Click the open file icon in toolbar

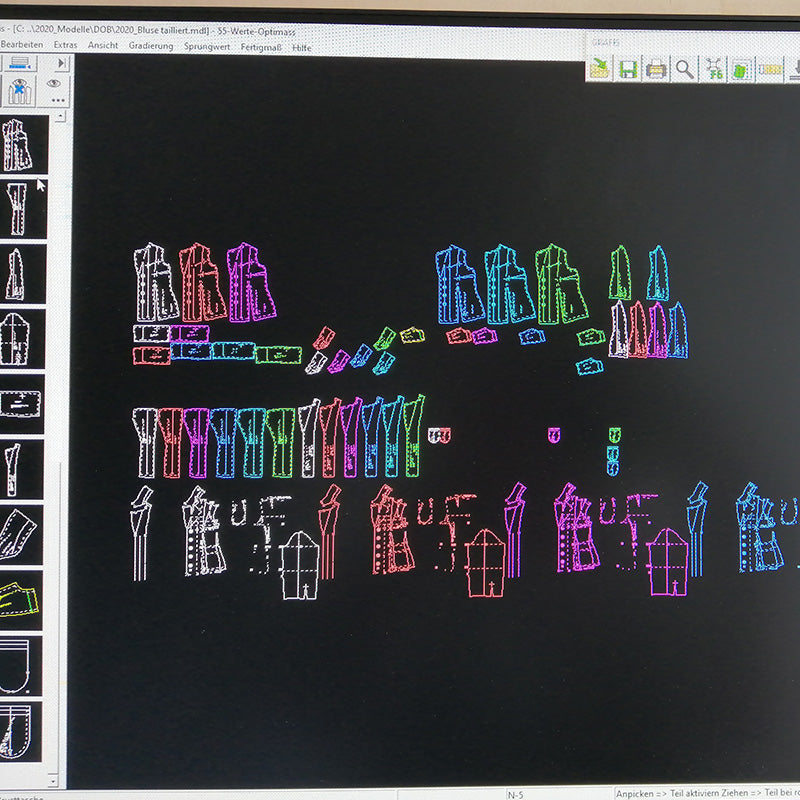point(600,68)
